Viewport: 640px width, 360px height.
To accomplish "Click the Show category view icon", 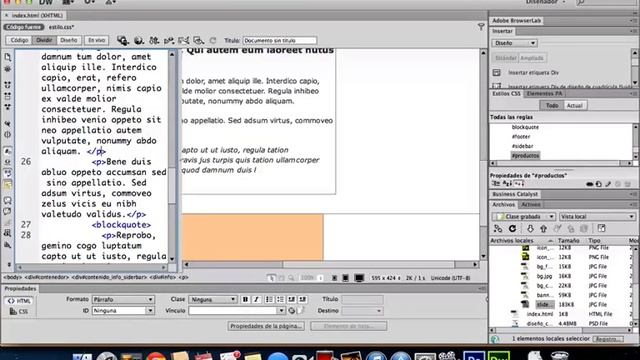I will [496, 184].
